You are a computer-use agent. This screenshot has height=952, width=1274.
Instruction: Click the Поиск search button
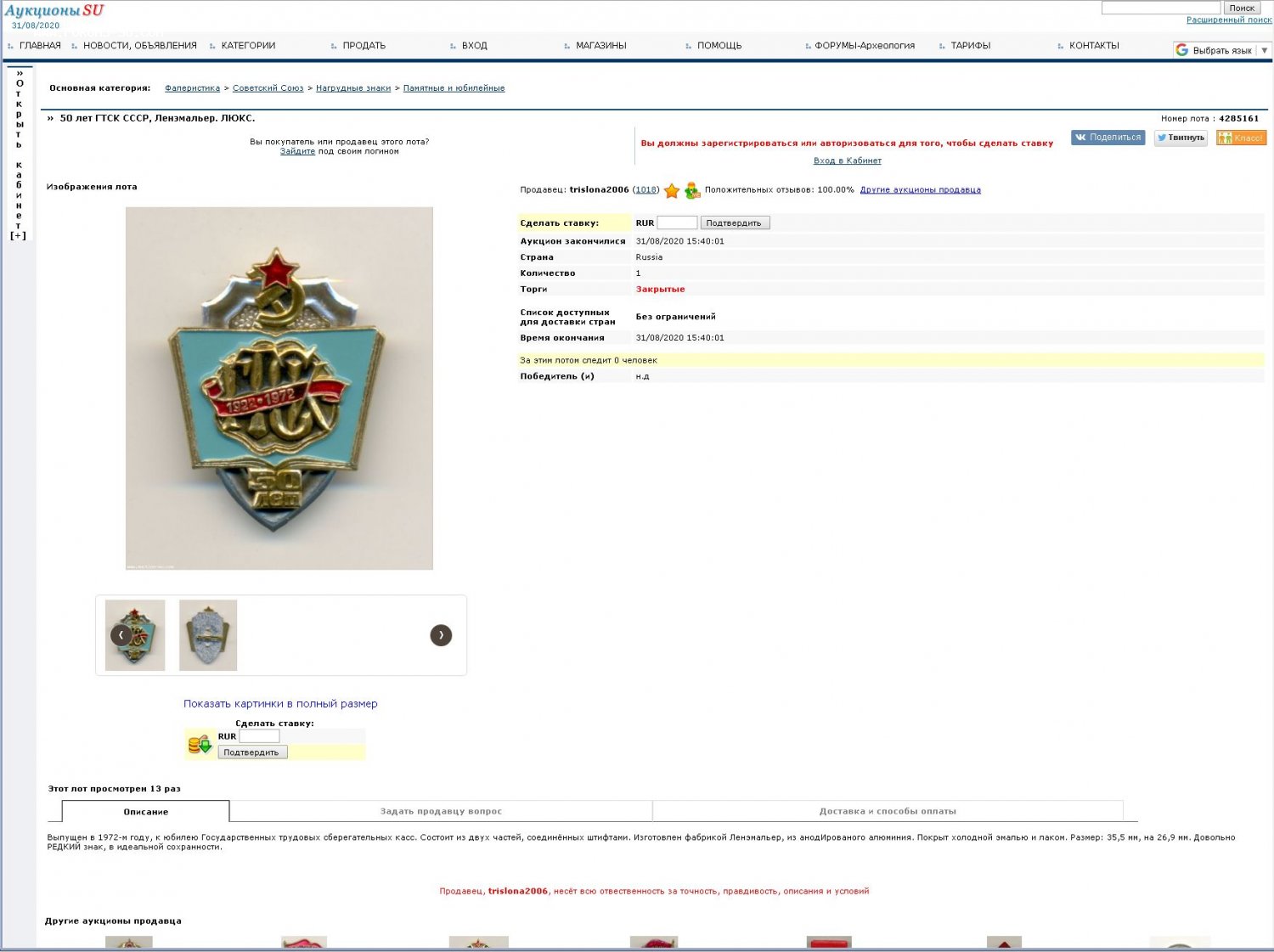(1242, 8)
